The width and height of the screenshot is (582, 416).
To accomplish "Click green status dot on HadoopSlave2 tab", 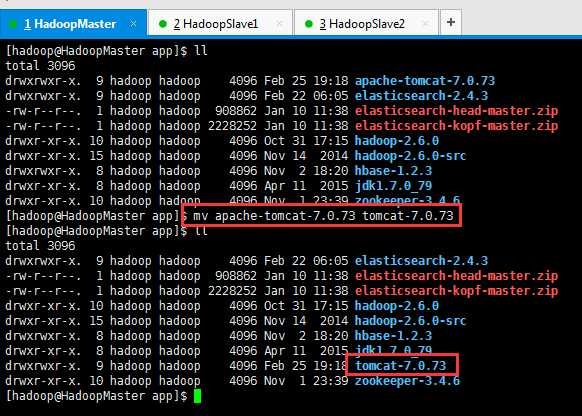I will (308, 24).
